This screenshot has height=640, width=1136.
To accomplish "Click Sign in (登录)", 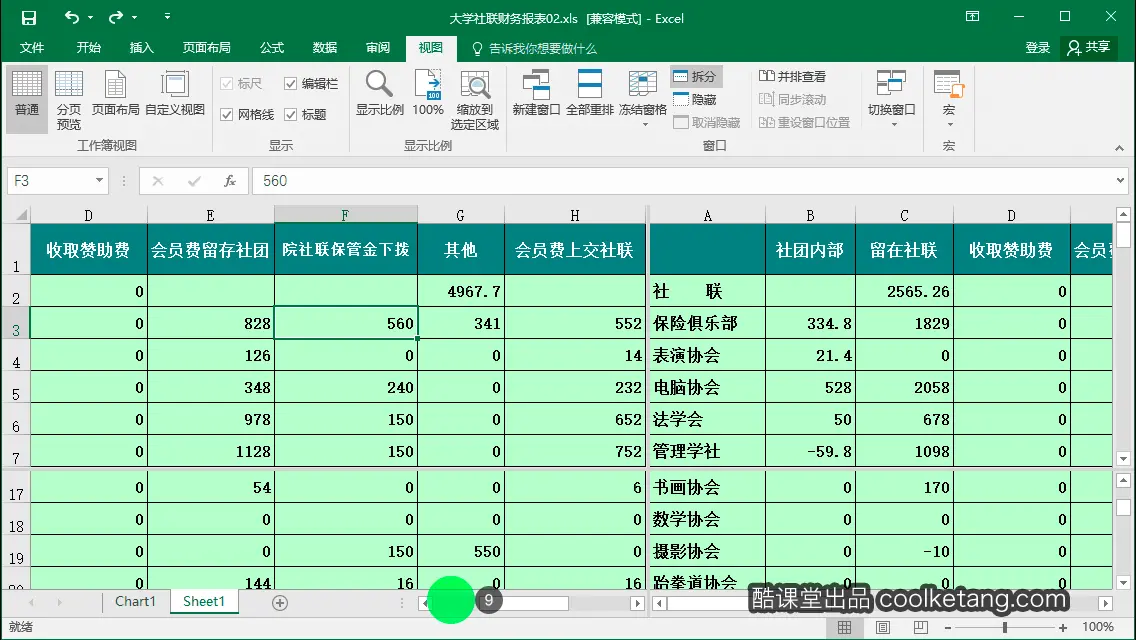I will (1037, 48).
